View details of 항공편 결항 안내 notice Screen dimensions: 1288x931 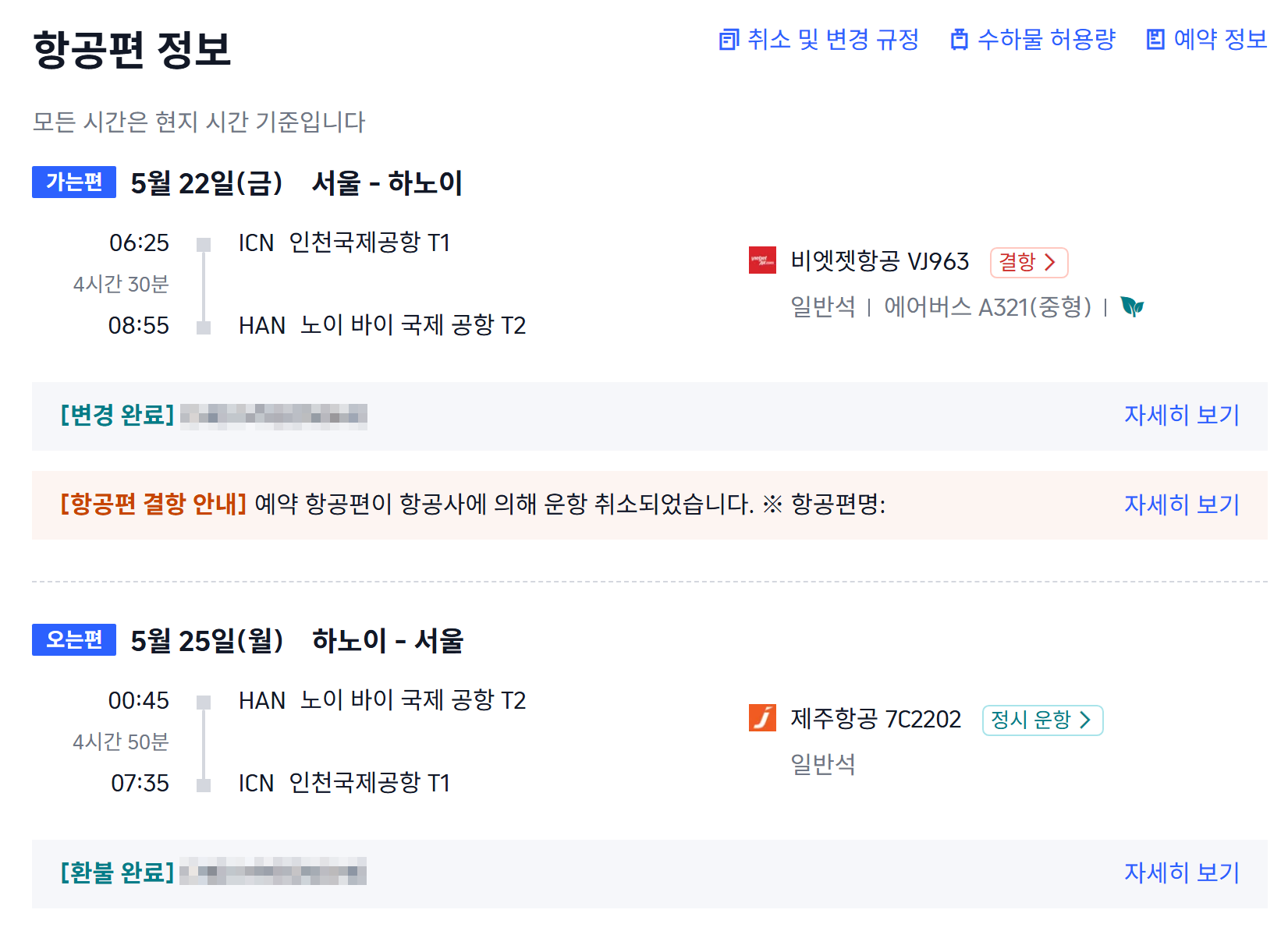click(1181, 504)
